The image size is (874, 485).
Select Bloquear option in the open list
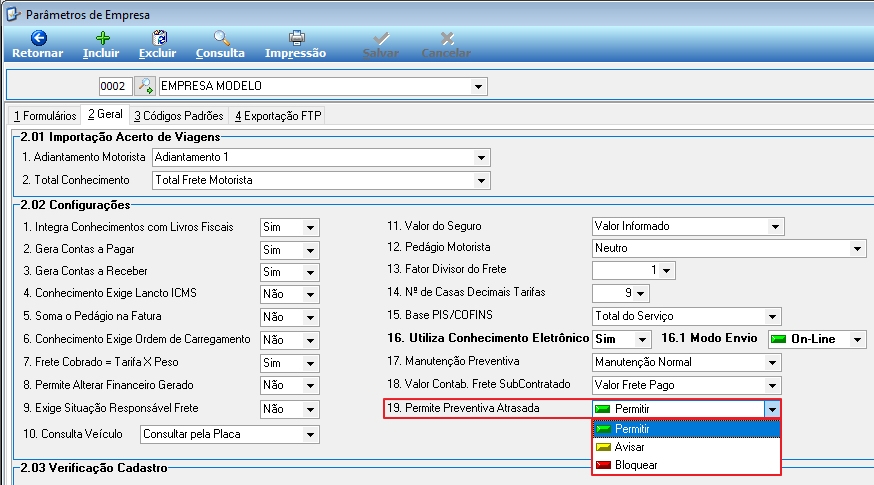686,465
